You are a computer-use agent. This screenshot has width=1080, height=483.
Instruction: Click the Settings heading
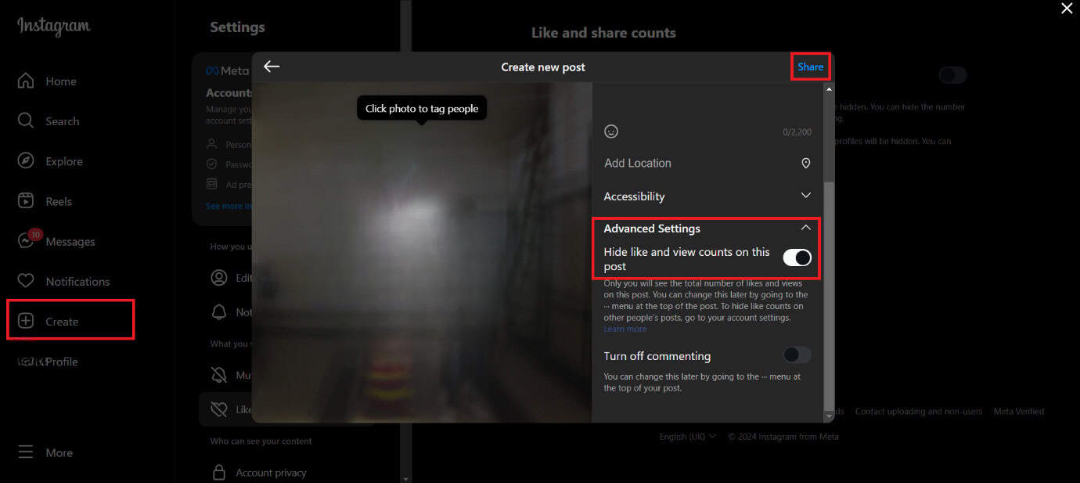pos(237,27)
